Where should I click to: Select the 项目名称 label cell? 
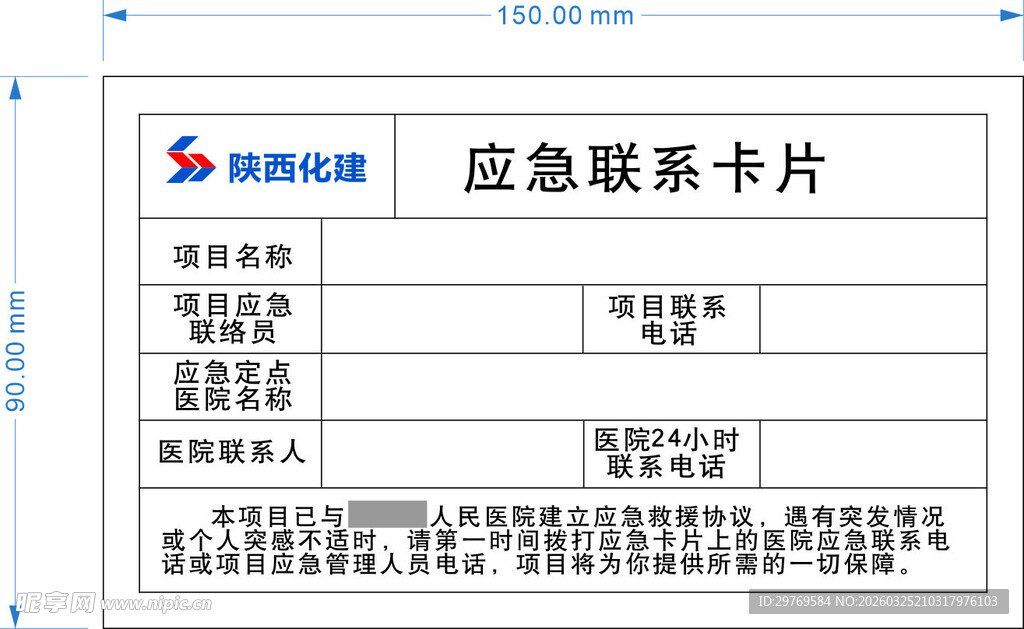[232, 254]
